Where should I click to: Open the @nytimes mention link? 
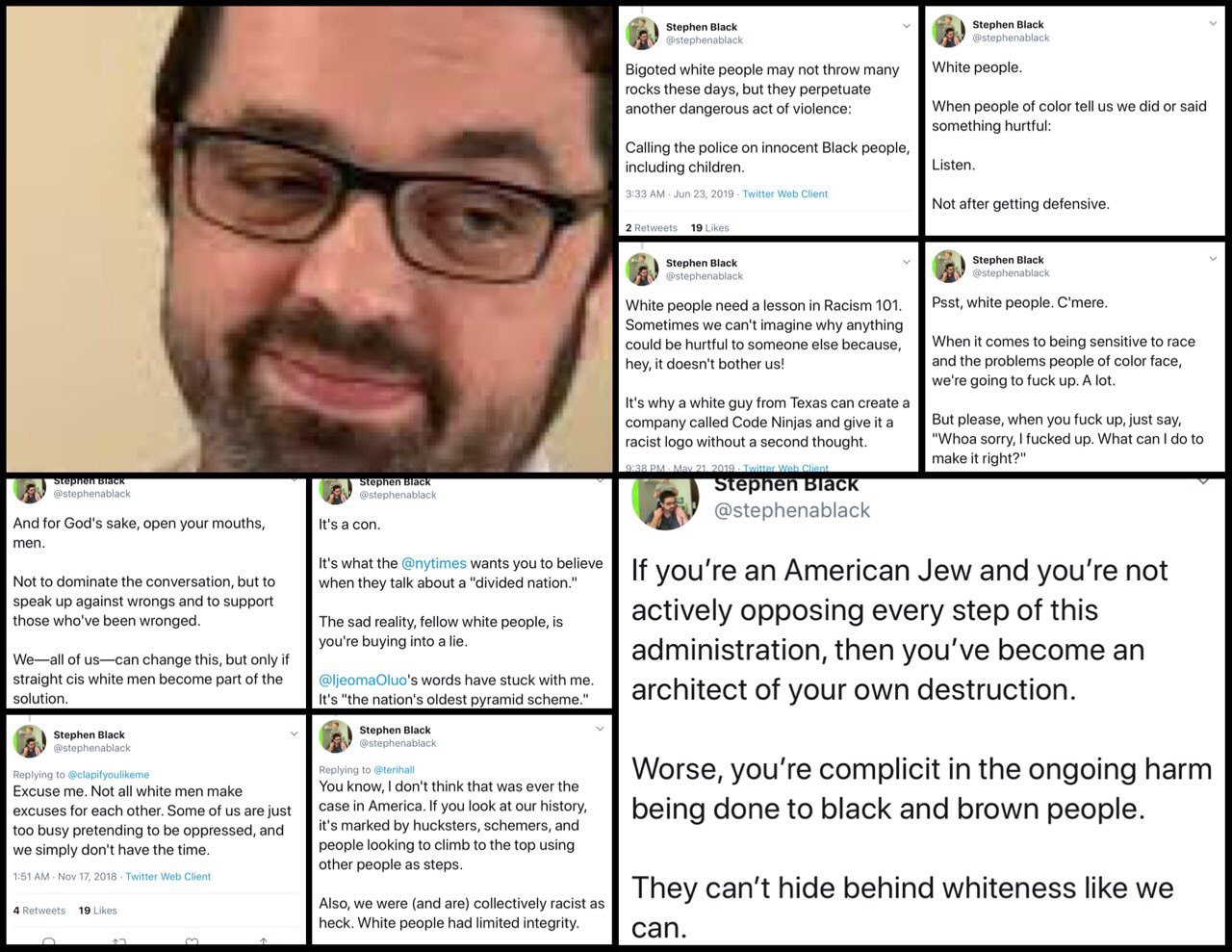[x=433, y=564]
